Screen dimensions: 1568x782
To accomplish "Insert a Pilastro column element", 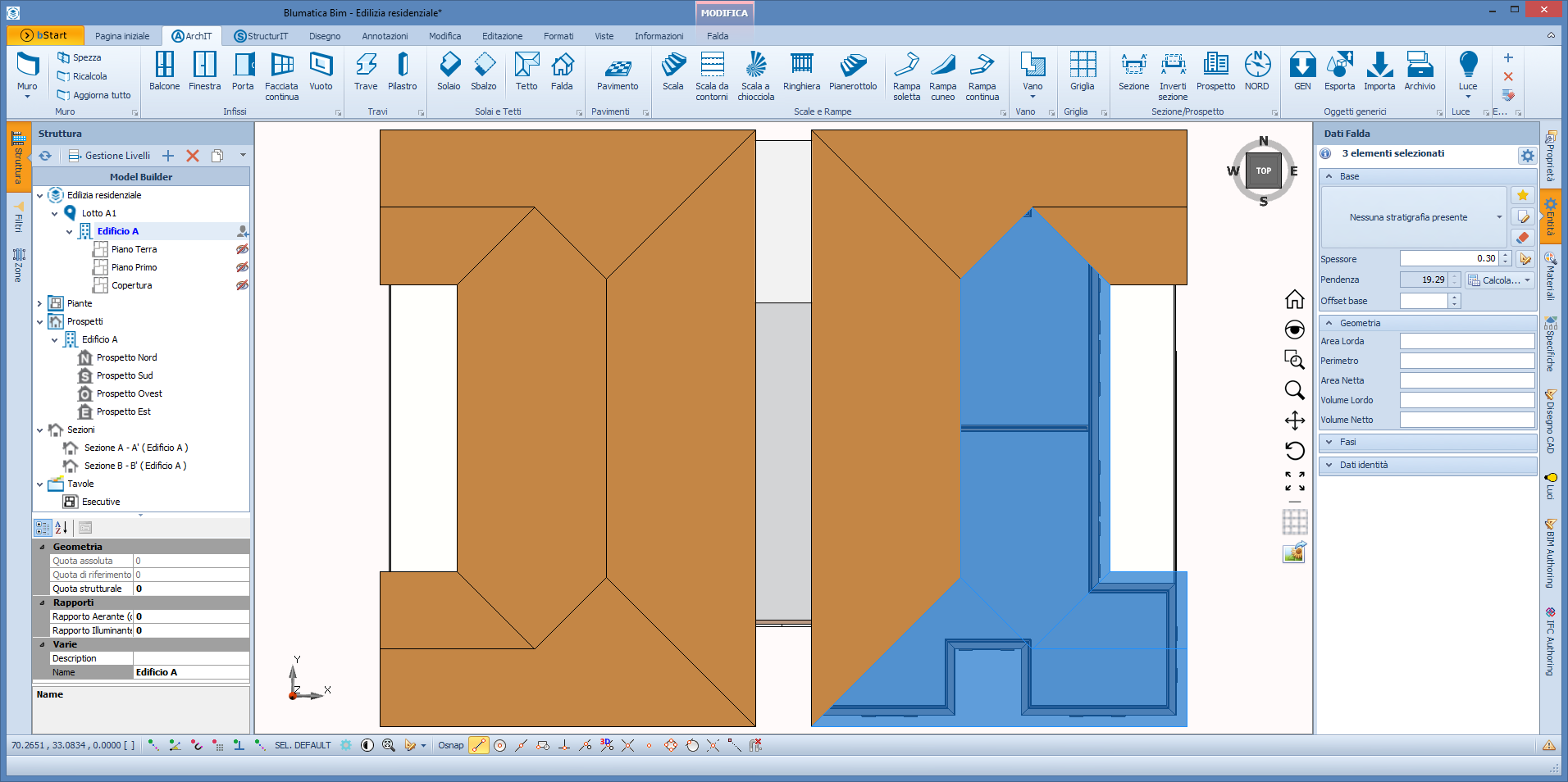I will click(402, 71).
